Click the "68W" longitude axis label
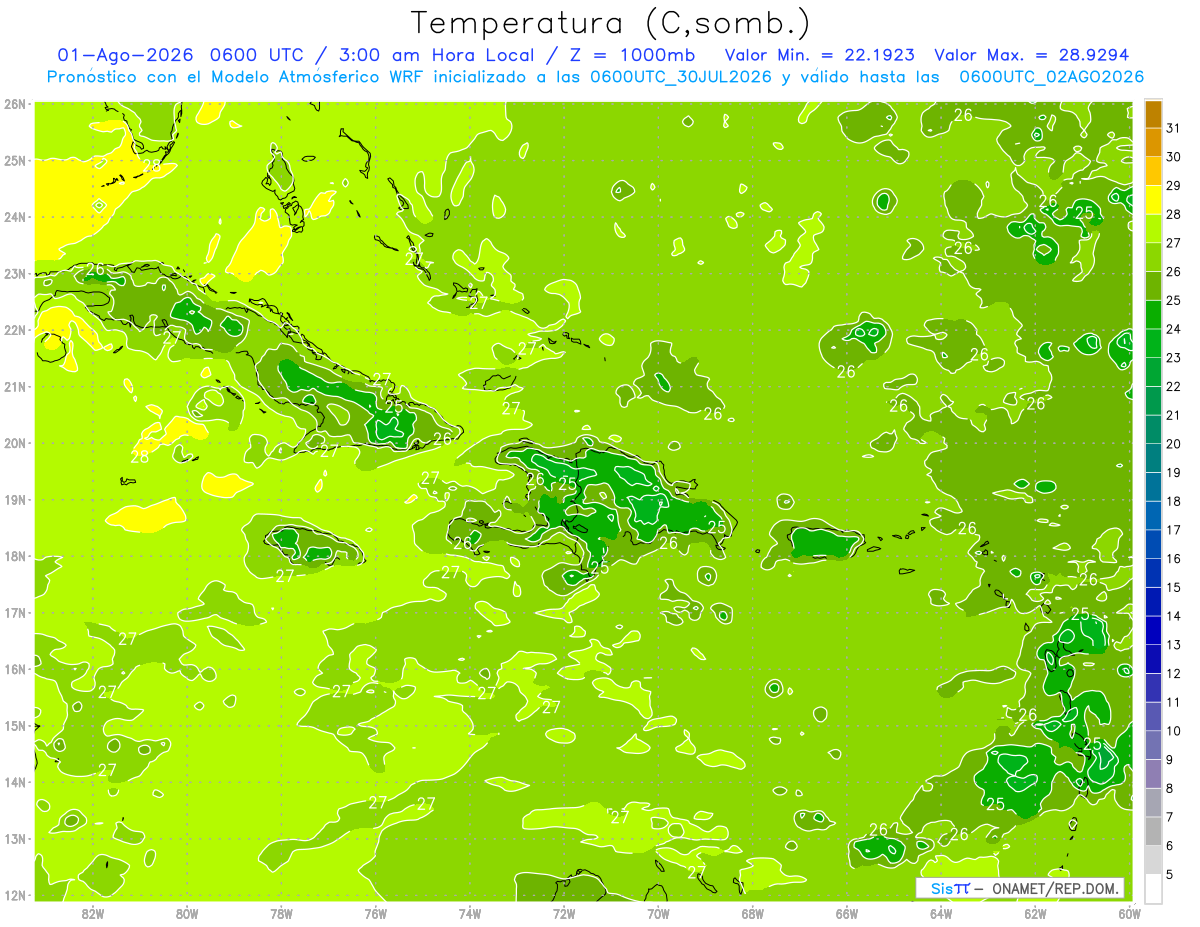 tap(752, 913)
